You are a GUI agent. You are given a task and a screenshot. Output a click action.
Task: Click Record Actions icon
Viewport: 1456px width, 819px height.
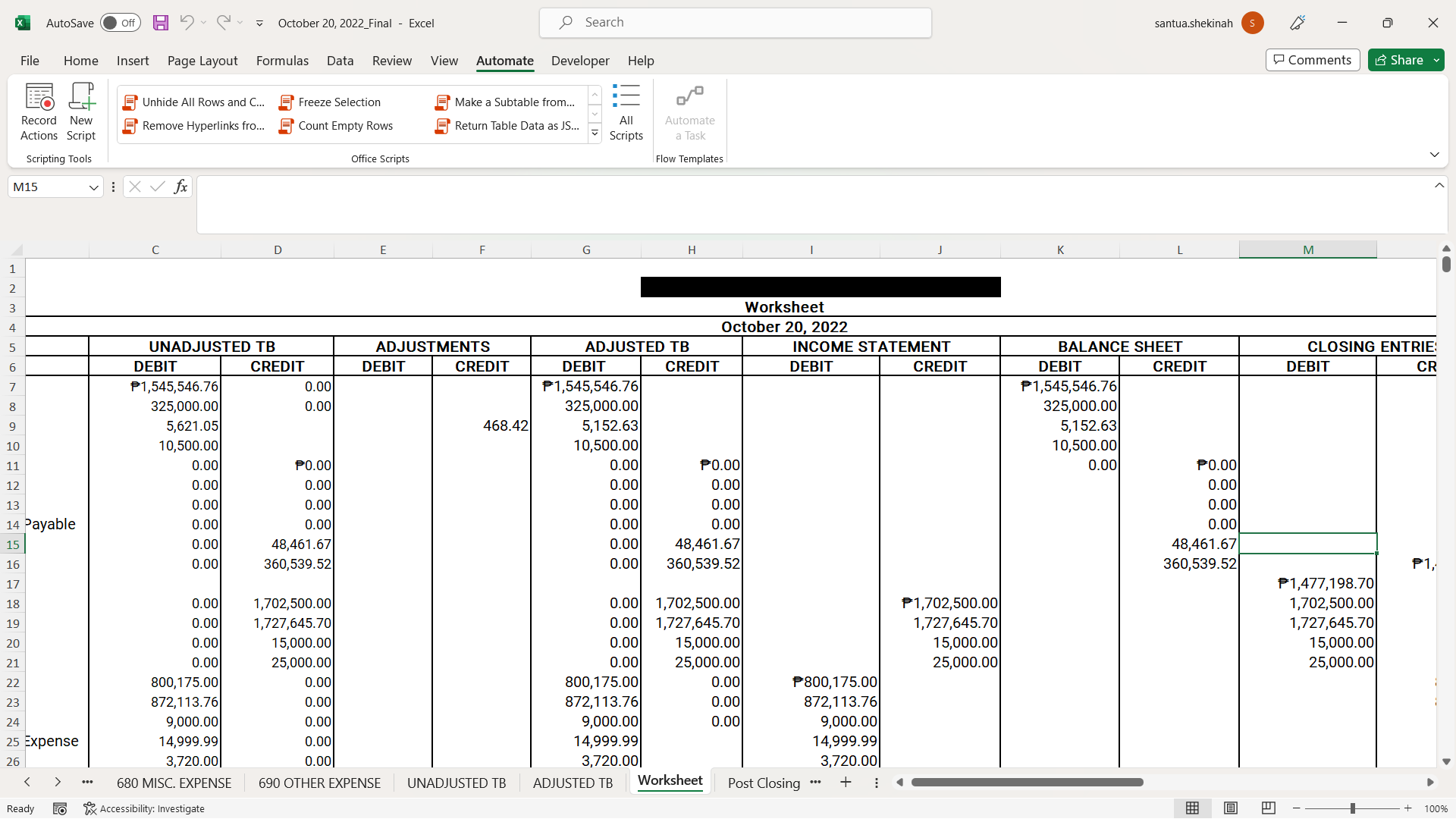(x=39, y=112)
